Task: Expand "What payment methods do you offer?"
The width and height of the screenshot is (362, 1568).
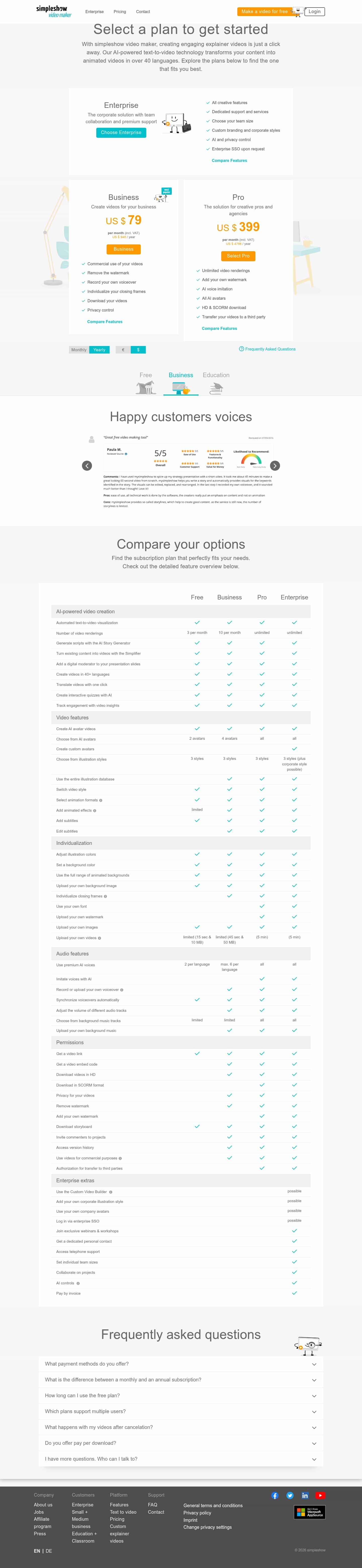Action: [x=181, y=1364]
